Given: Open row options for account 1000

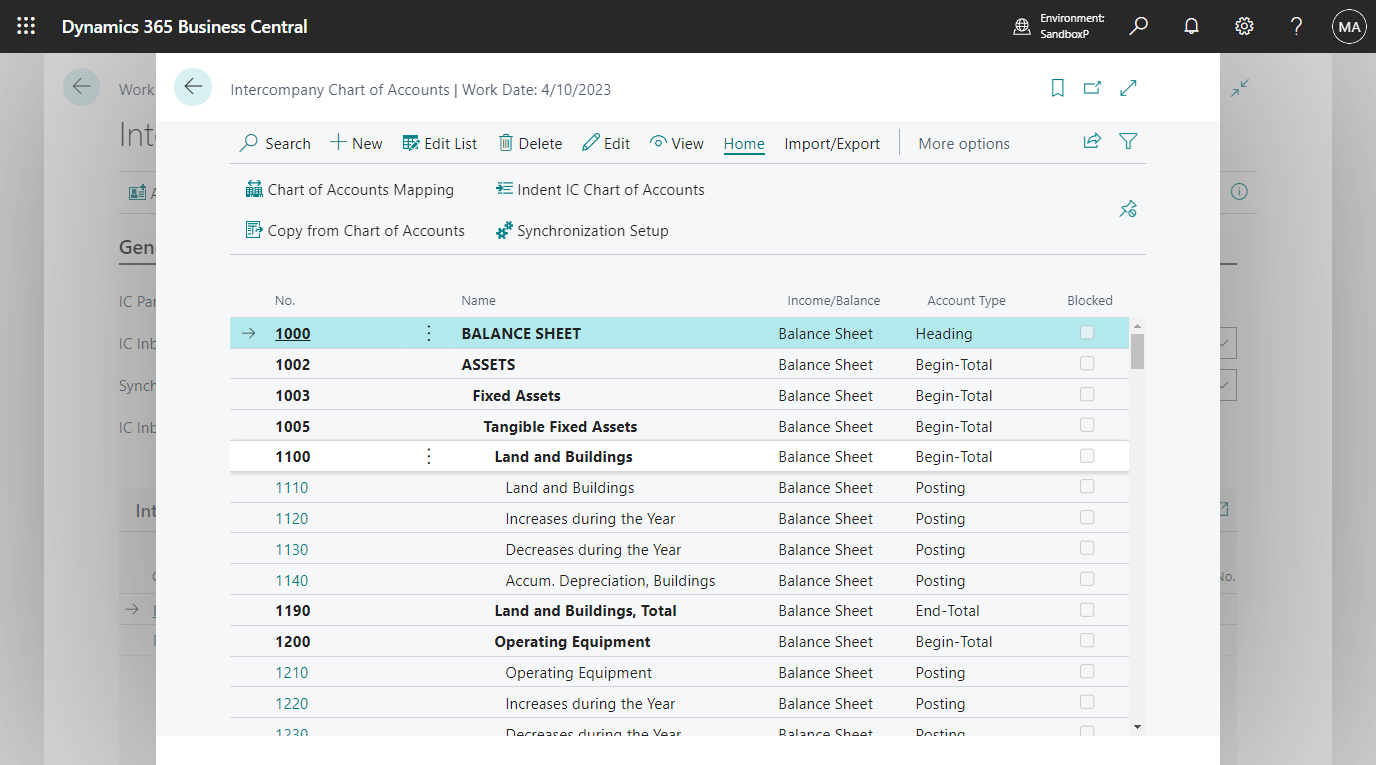Looking at the screenshot, I should pos(428,332).
